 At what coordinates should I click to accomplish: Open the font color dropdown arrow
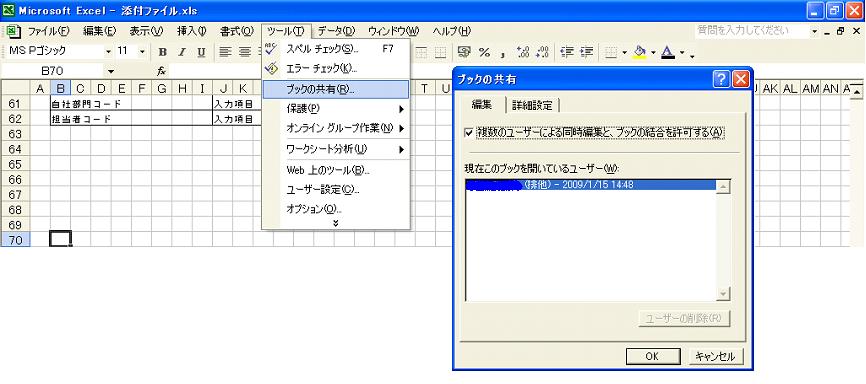click(682, 52)
